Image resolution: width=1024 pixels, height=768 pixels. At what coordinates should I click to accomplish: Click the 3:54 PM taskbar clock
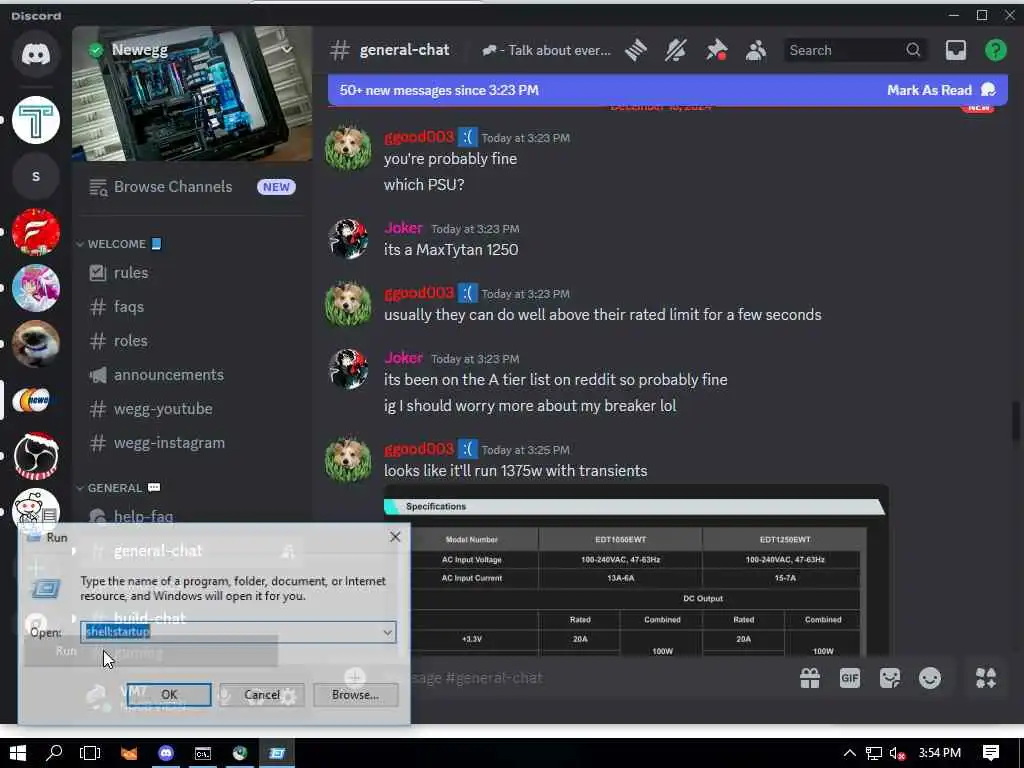[940, 753]
